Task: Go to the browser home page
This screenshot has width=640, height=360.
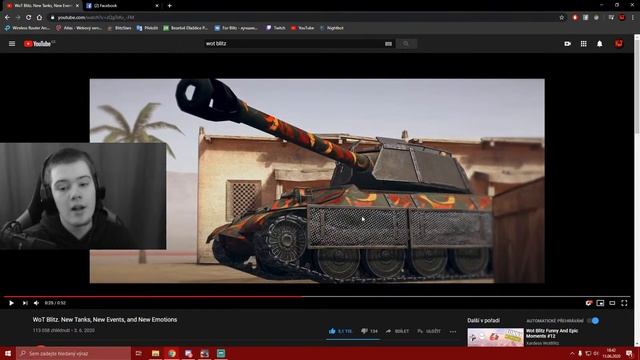Action: (39, 18)
